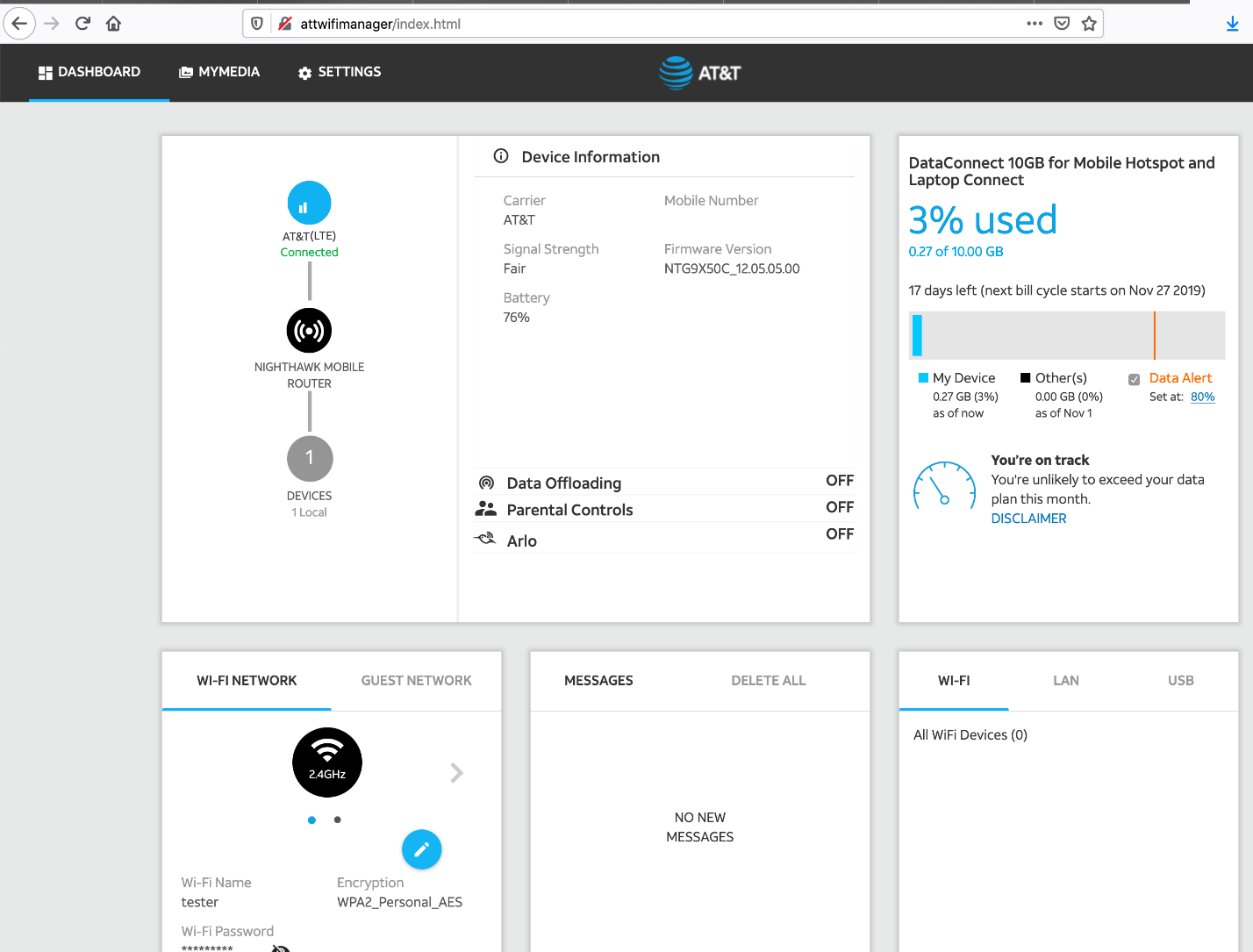Reload the current page

[82, 24]
